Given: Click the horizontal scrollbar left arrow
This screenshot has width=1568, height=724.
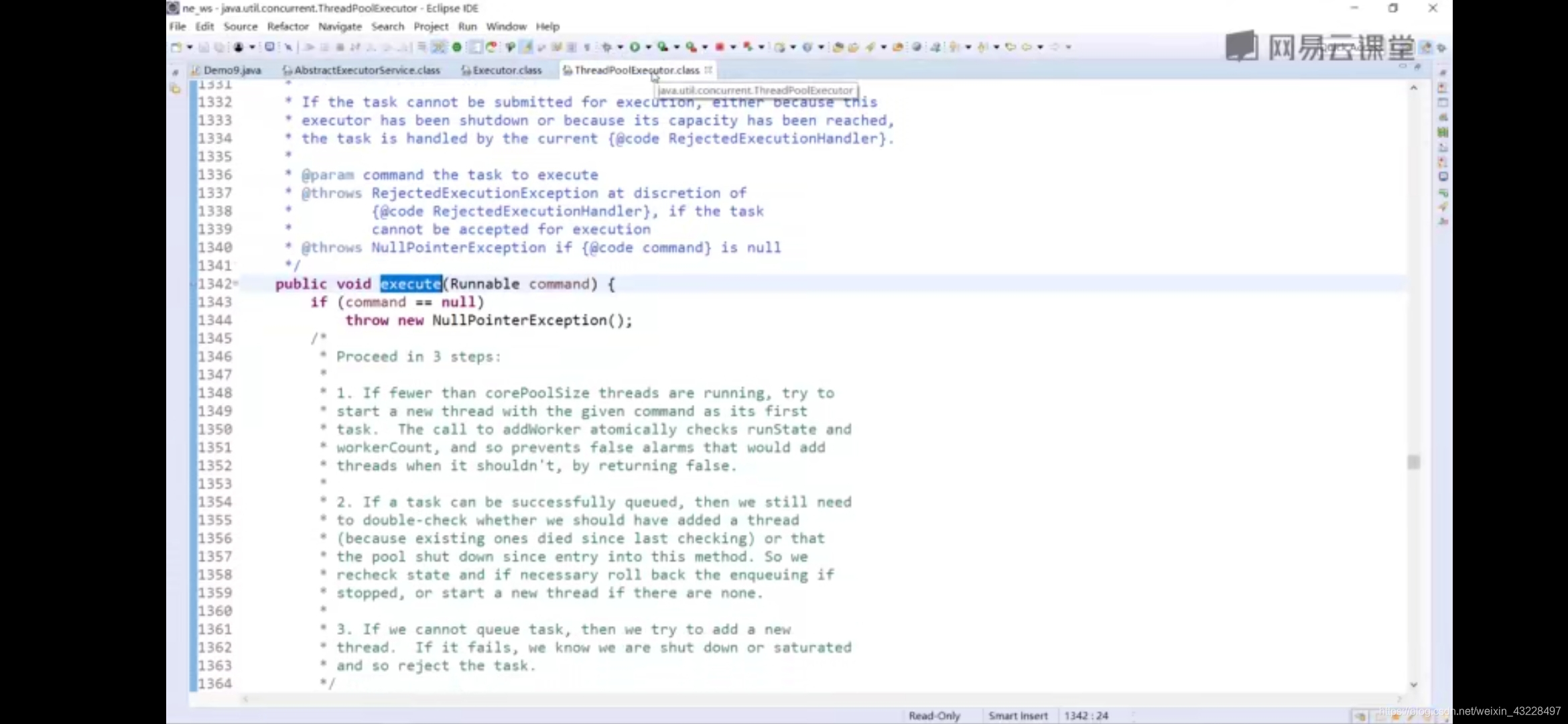Looking at the screenshot, I should [x=245, y=699].
